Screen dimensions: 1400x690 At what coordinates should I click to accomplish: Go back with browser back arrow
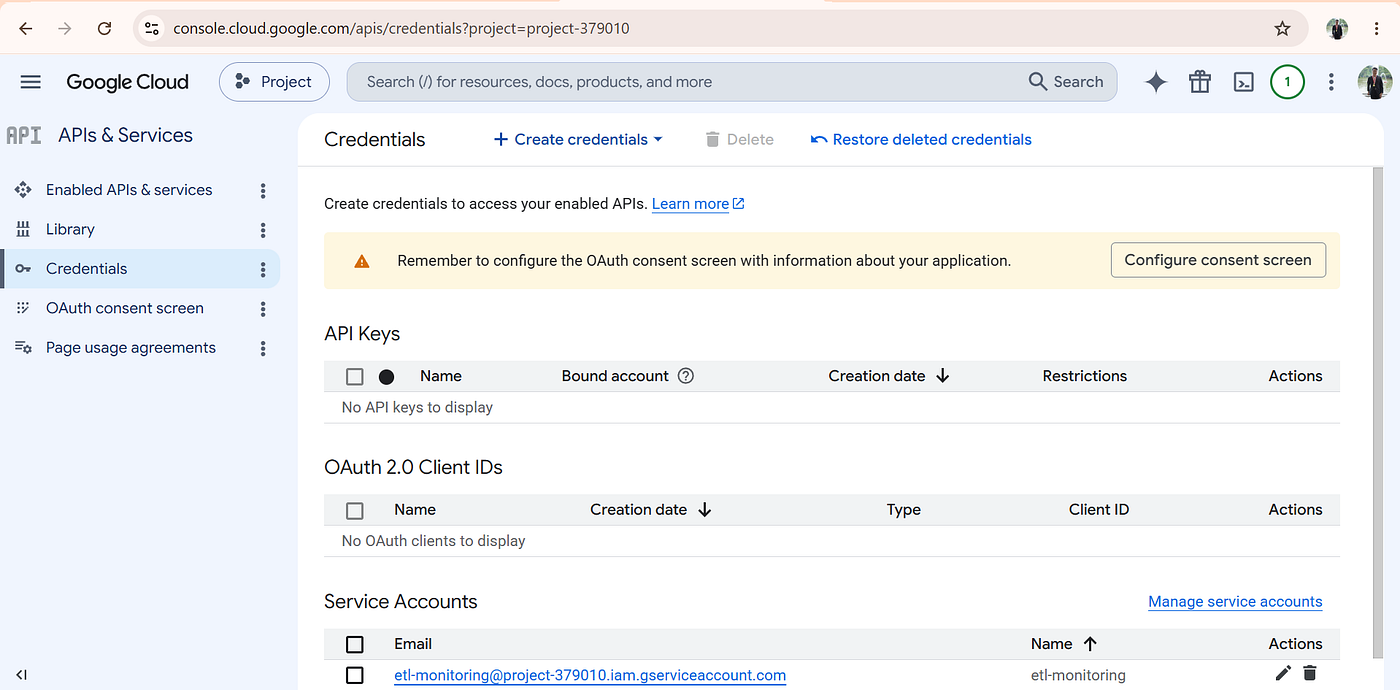click(x=26, y=29)
